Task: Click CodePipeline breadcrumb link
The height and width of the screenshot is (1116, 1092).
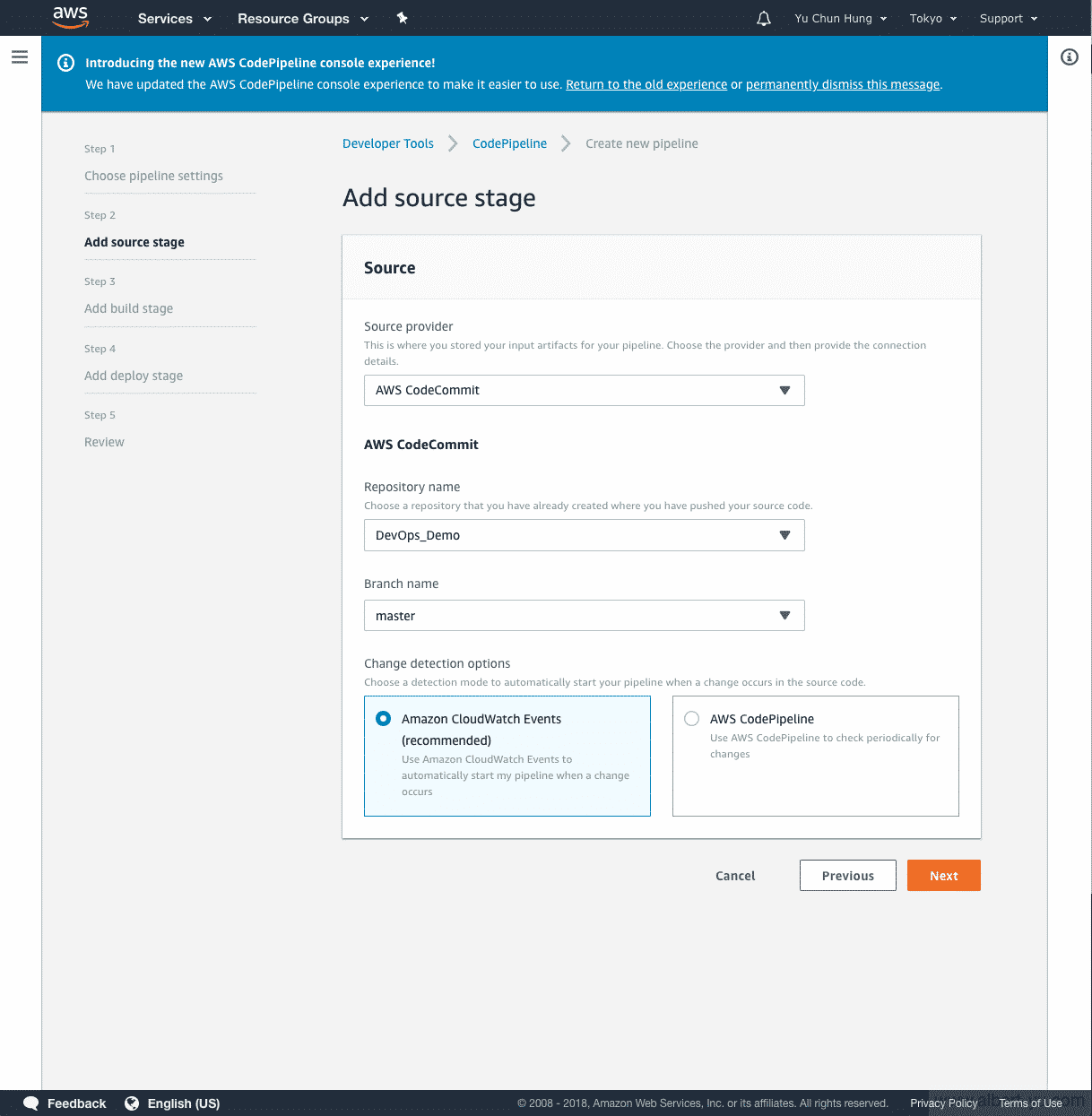Action: pos(509,143)
